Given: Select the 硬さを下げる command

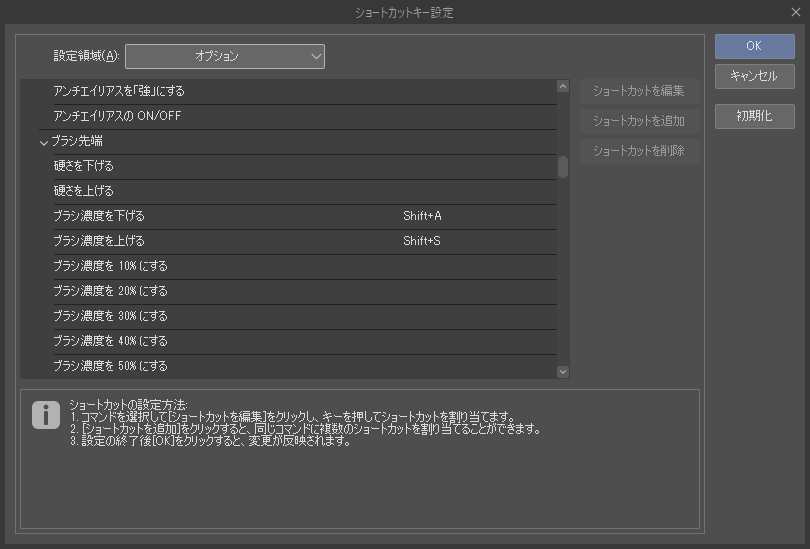Looking at the screenshot, I should pyautogui.click(x=305, y=167).
